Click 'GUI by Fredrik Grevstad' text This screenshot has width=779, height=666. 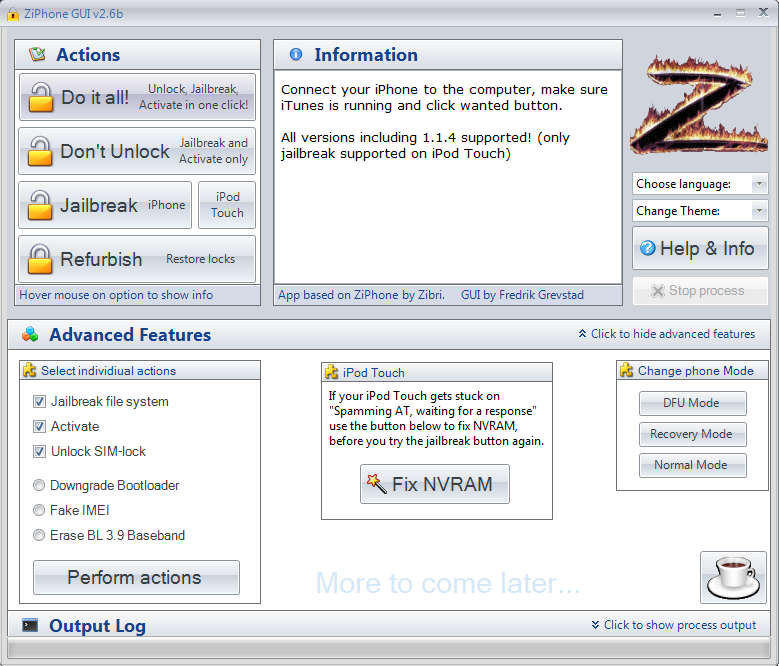coord(522,295)
